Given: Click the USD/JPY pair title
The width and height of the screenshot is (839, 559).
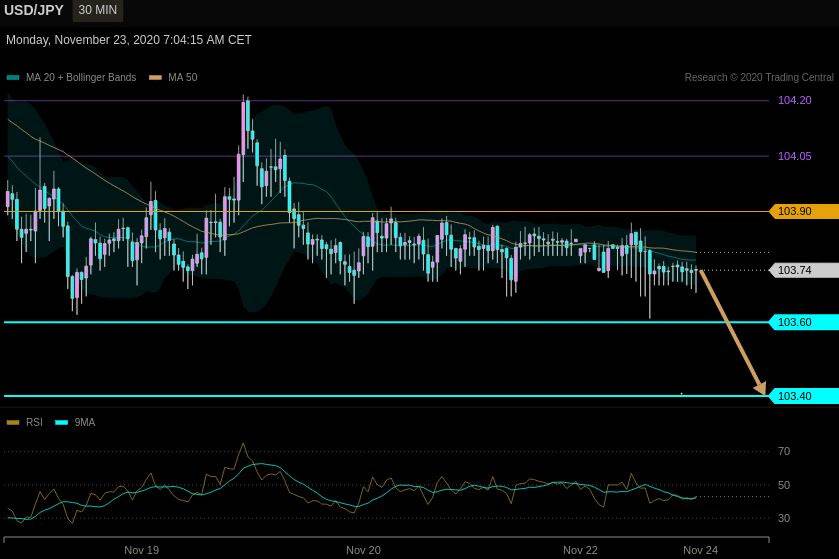Looking at the screenshot, I should click(34, 10).
